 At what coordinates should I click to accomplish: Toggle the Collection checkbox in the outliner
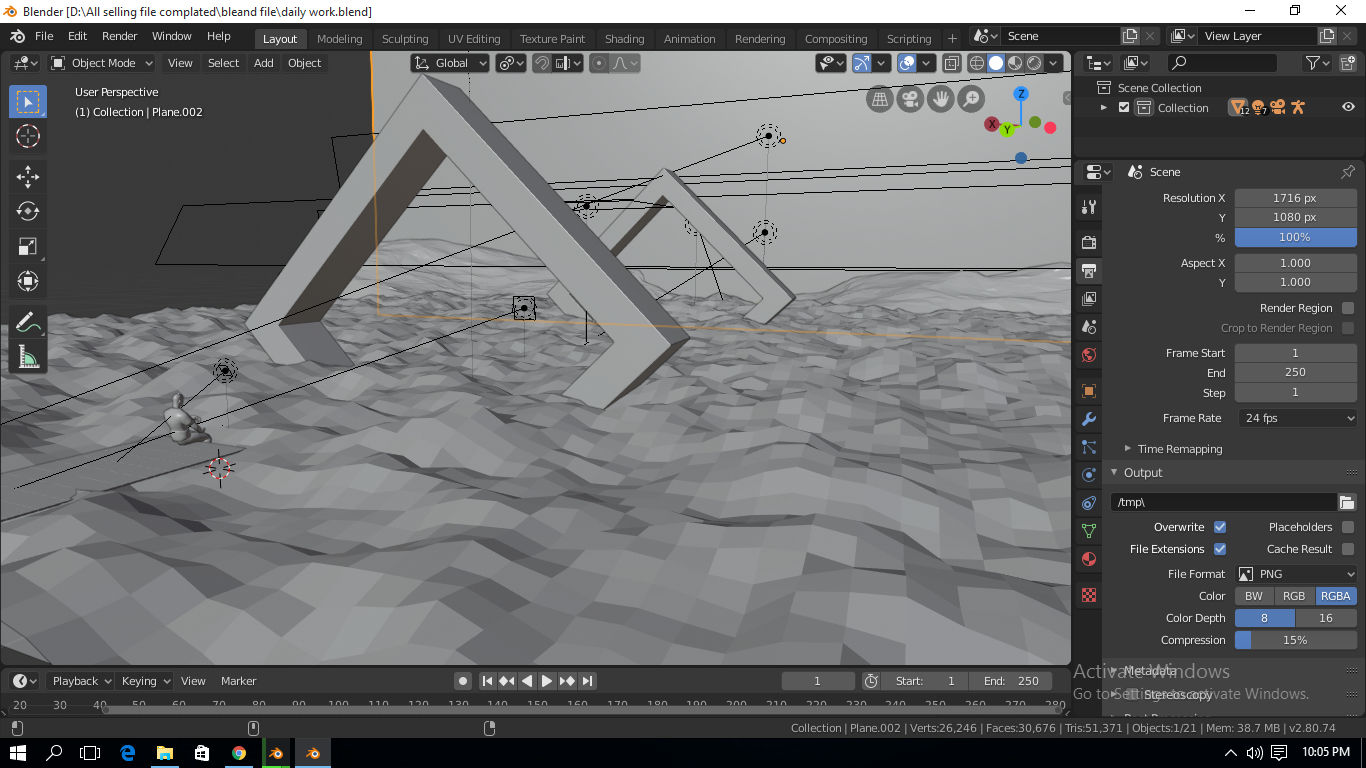coord(1123,107)
